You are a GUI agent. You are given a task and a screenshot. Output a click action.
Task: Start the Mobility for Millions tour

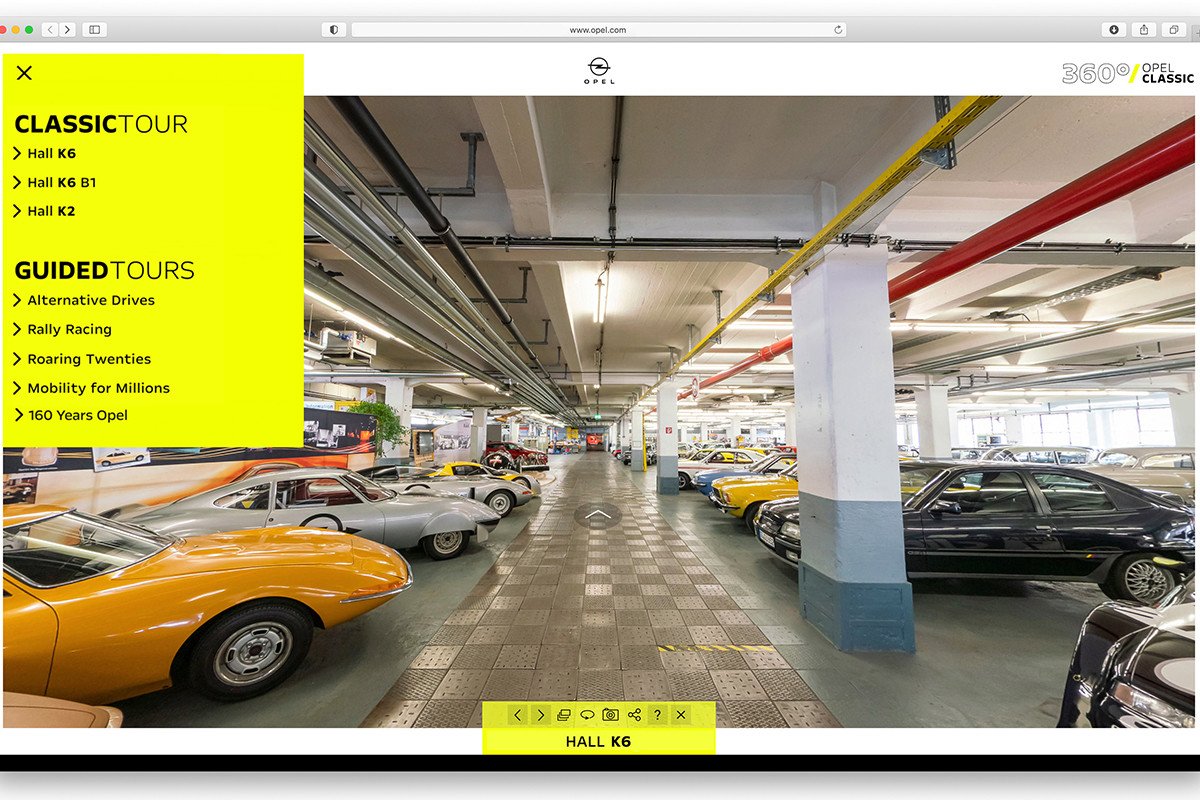coord(91,388)
